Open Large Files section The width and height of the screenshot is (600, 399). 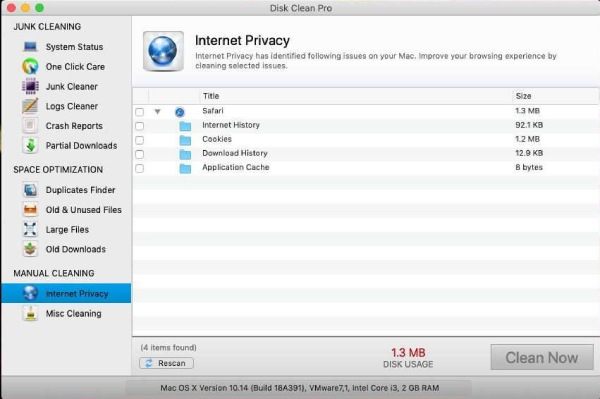pyautogui.click(x=66, y=230)
